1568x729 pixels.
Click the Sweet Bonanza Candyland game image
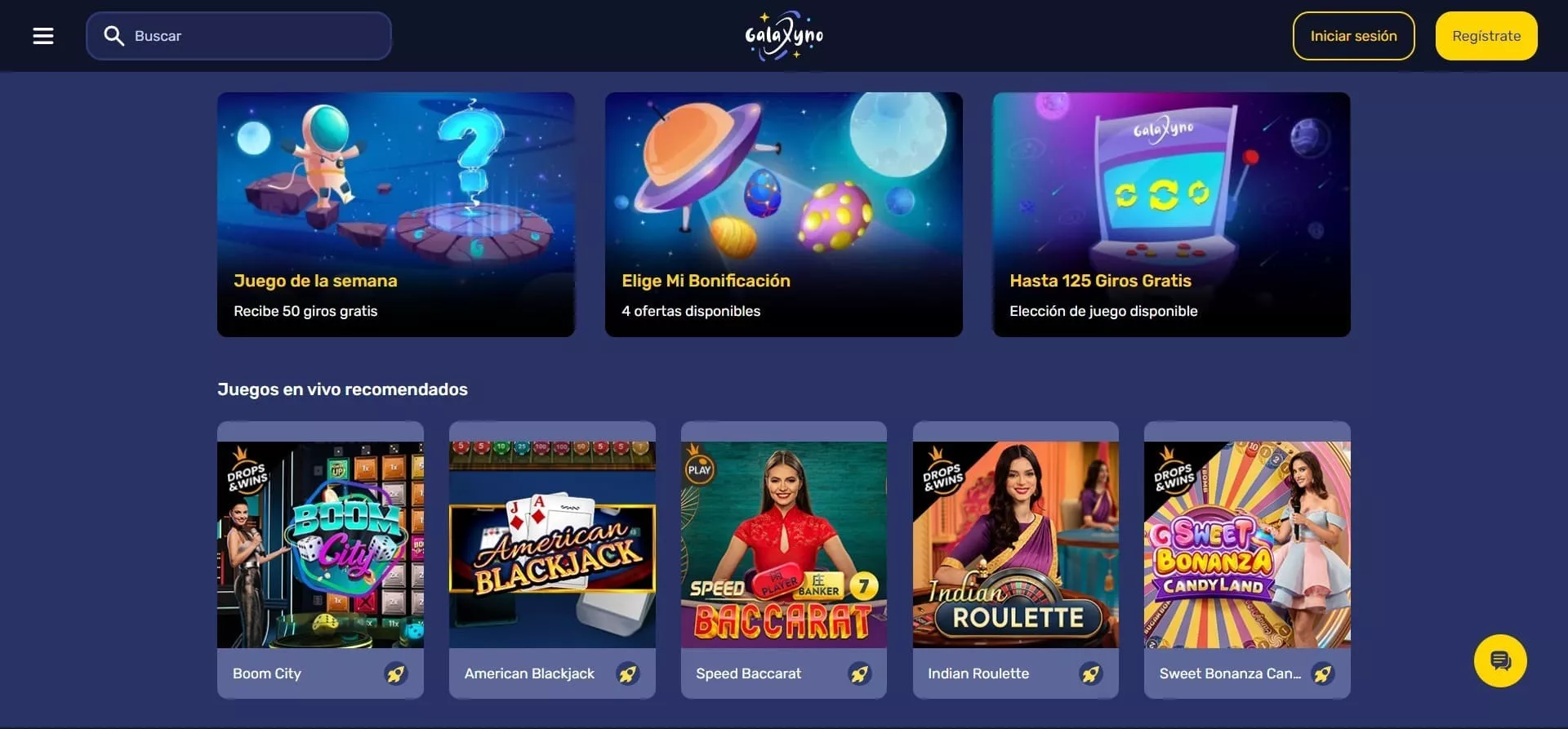(1247, 545)
